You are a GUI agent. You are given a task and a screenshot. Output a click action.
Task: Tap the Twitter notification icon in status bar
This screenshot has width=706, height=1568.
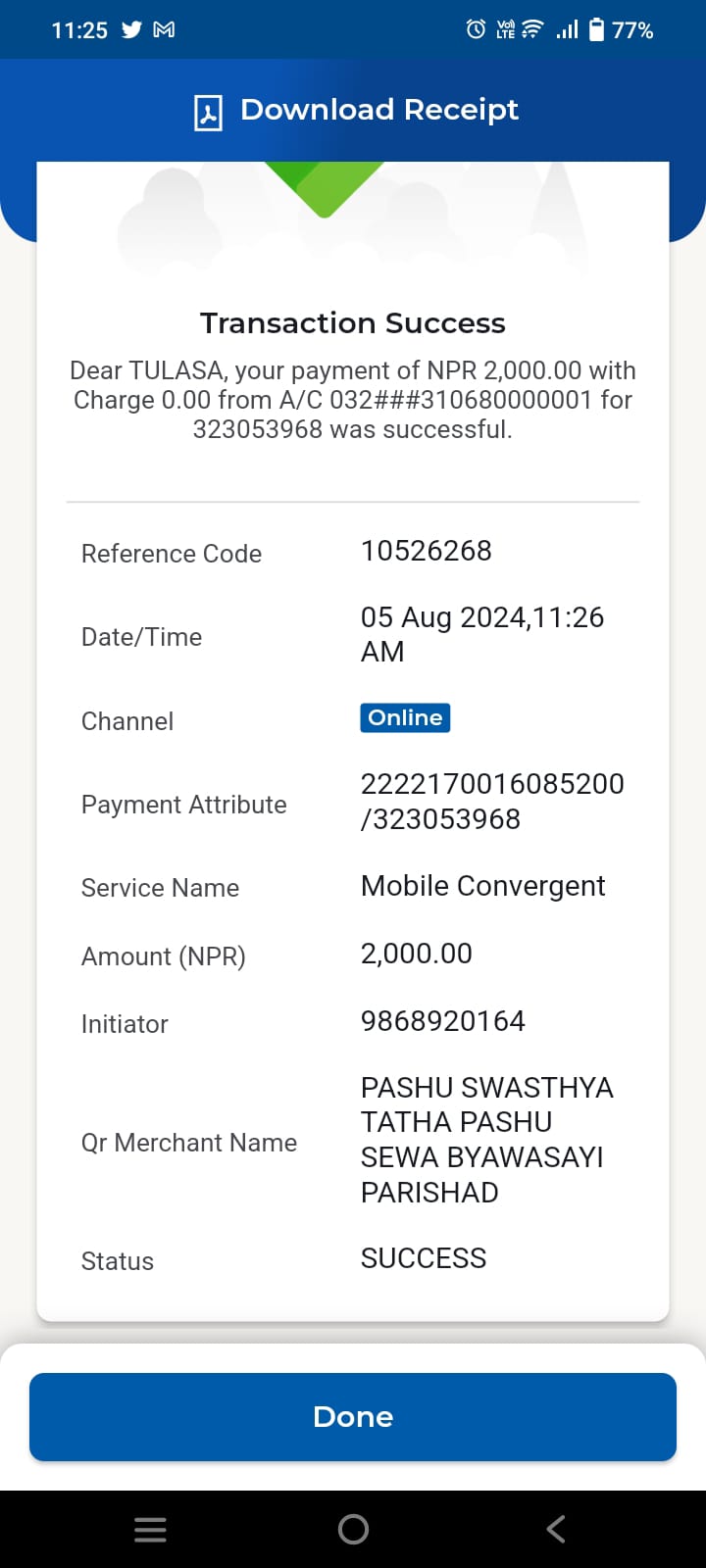point(131,29)
